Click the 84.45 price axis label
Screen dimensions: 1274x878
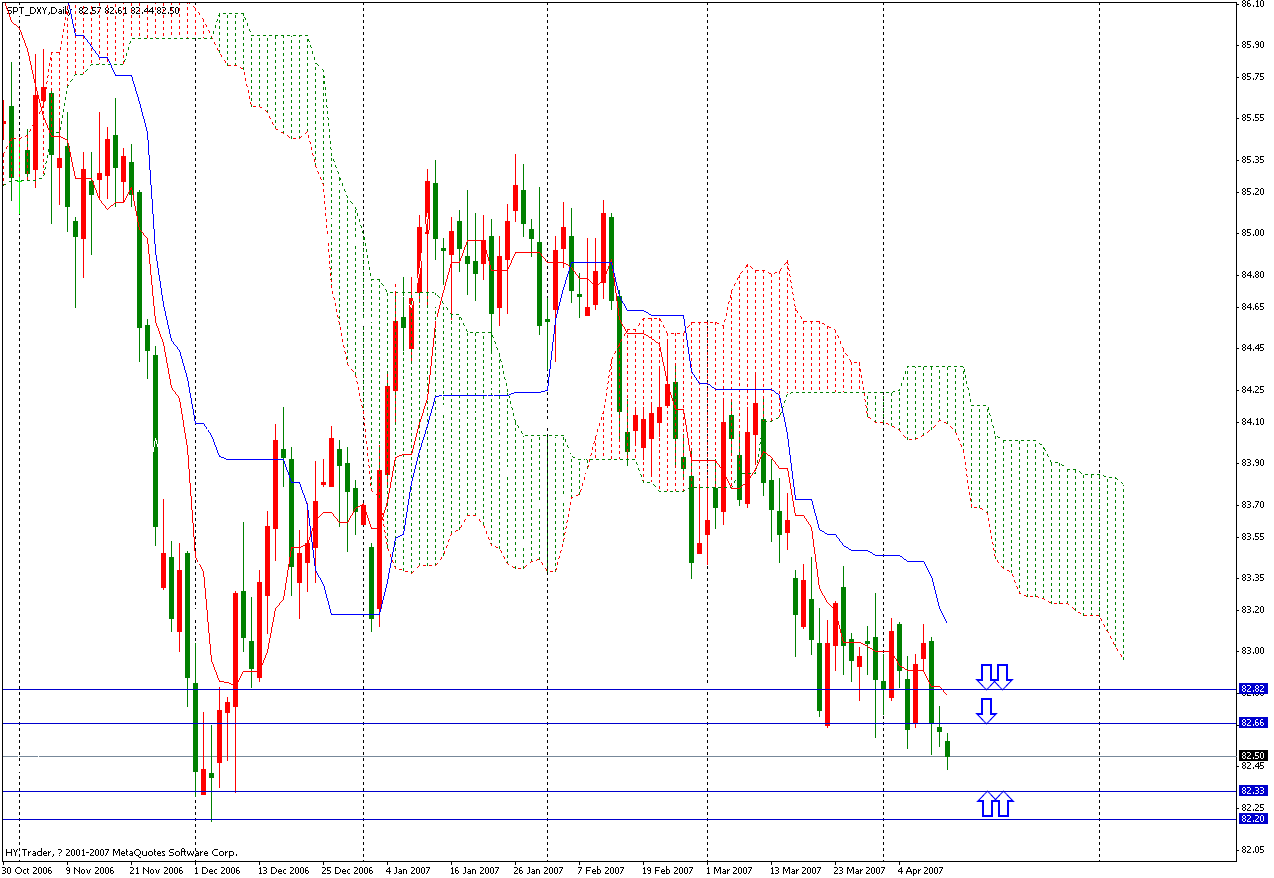coord(1252,348)
